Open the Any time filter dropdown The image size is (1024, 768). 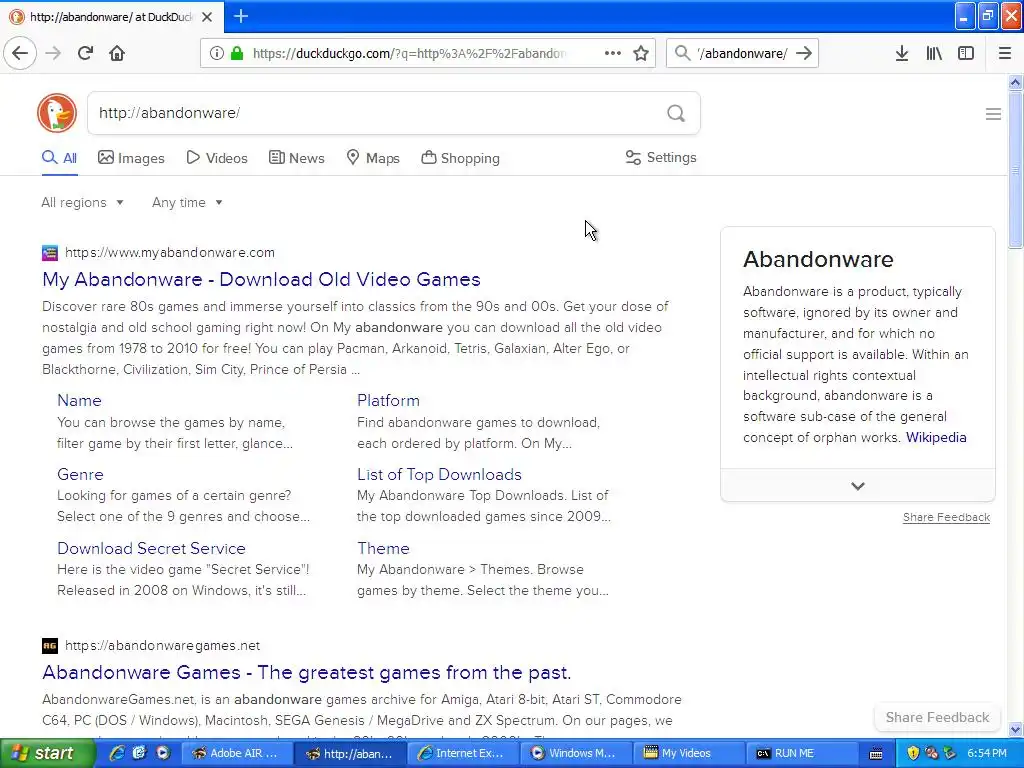tap(187, 202)
